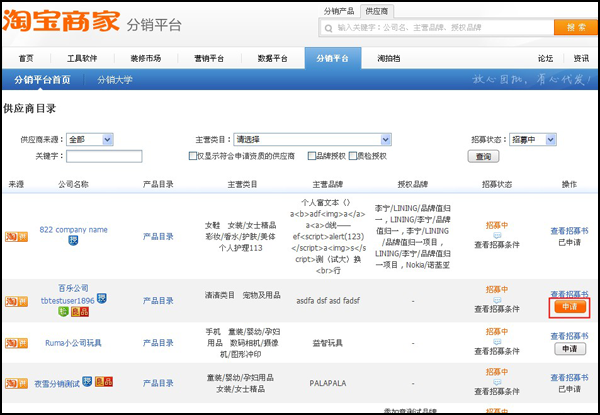The image size is (600, 415).
Task: Open 论坛 link in navigation
Action: pyautogui.click(x=545, y=59)
